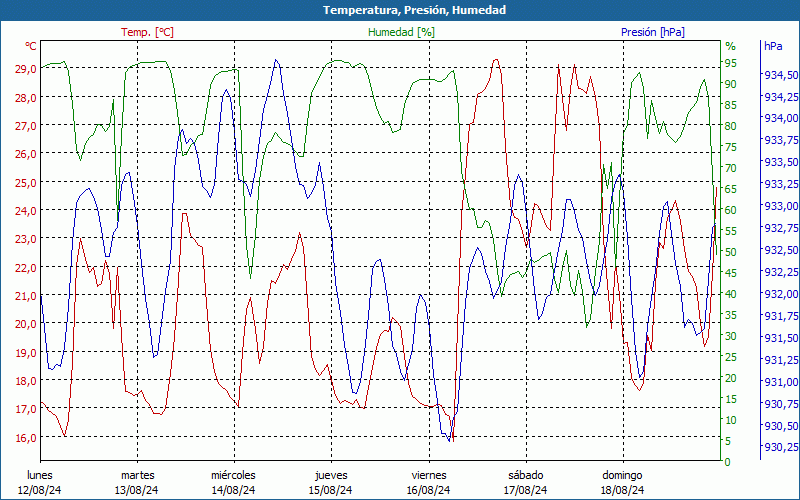
Task: Click the 22,0 temperature axis value
Action: (x=26, y=267)
